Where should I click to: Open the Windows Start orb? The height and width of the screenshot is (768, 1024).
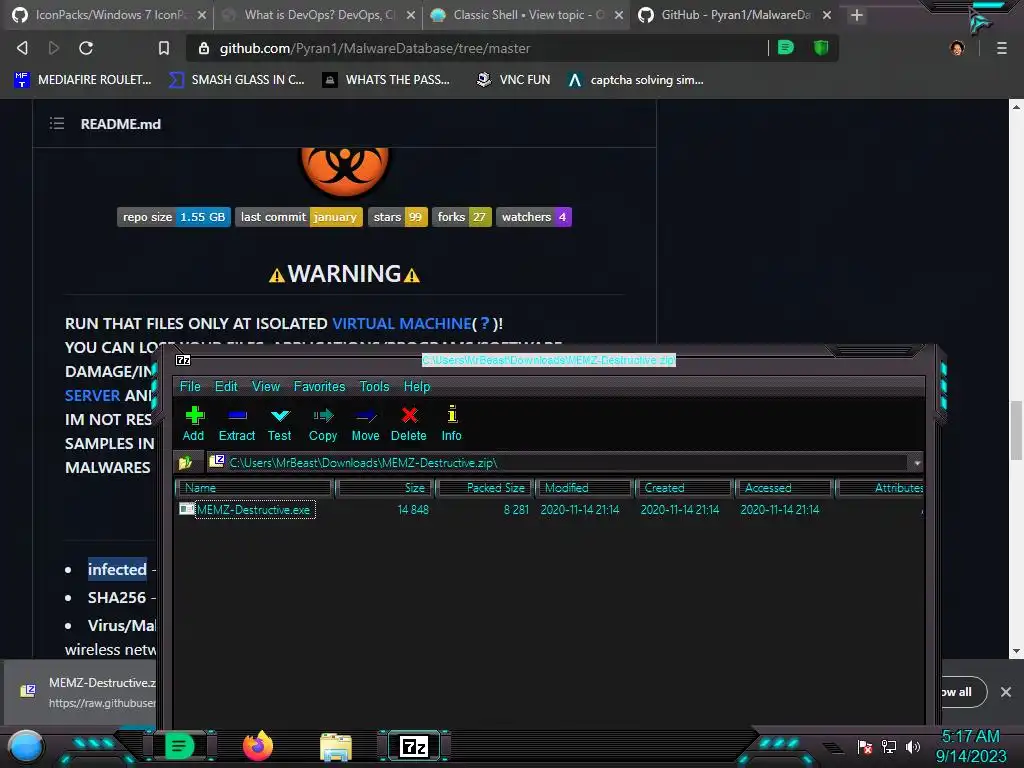click(26, 747)
